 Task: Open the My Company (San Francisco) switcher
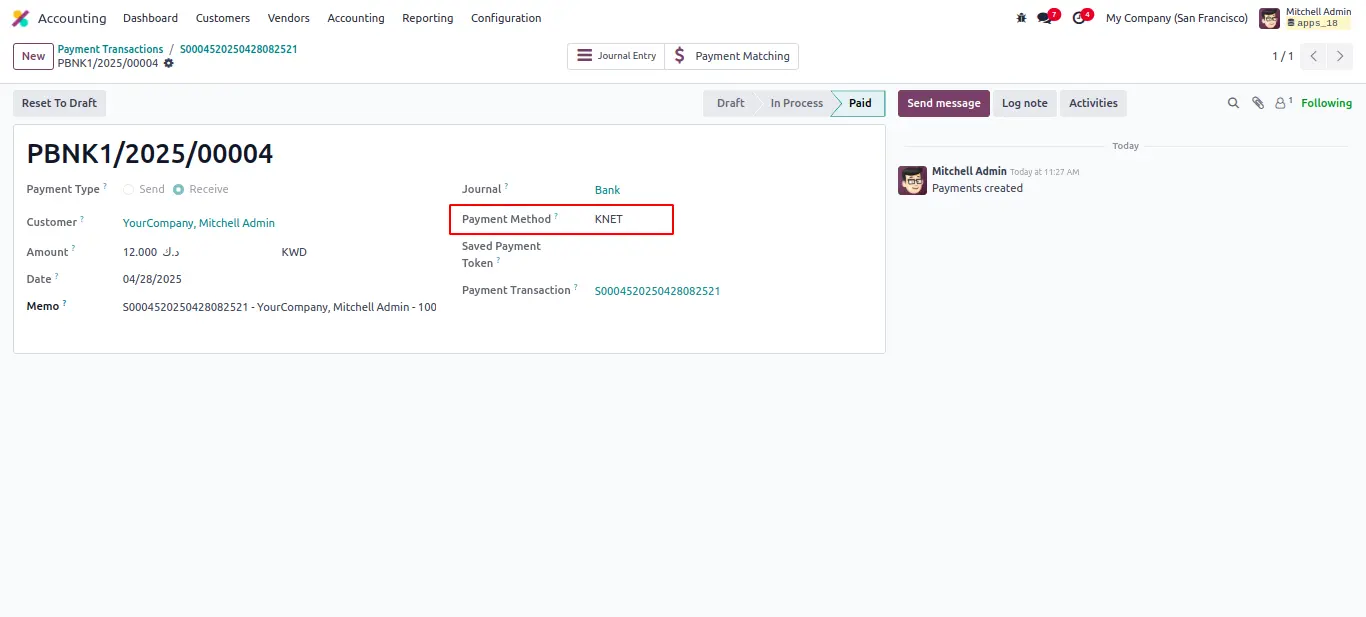[x=1177, y=18]
